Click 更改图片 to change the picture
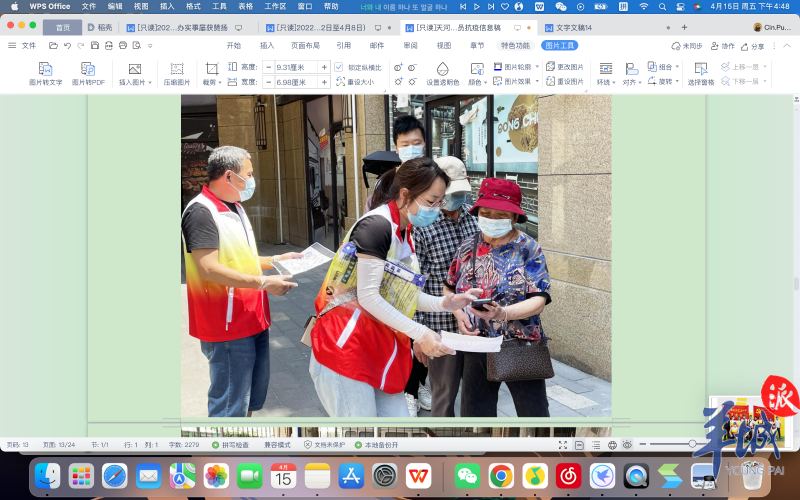800x500 pixels. pyautogui.click(x=565, y=67)
